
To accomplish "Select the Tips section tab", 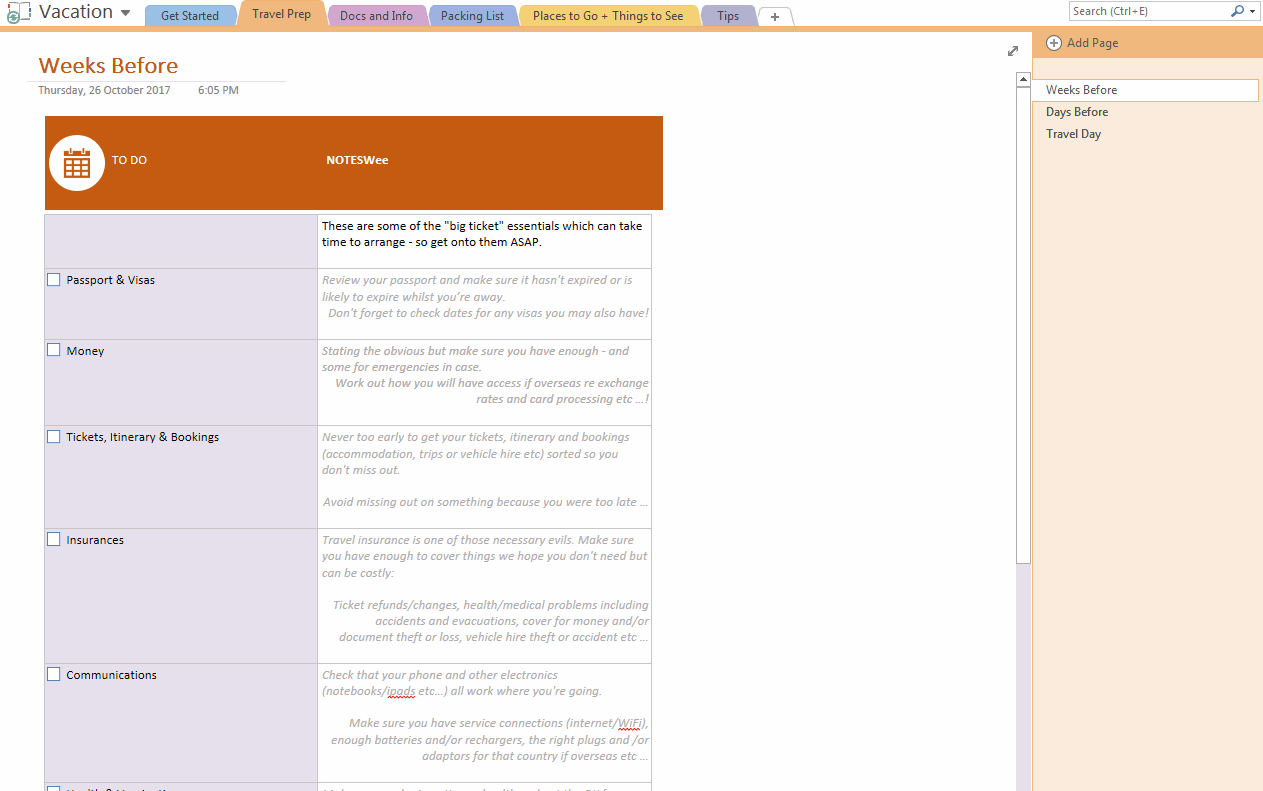I will (x=727, y=14).
